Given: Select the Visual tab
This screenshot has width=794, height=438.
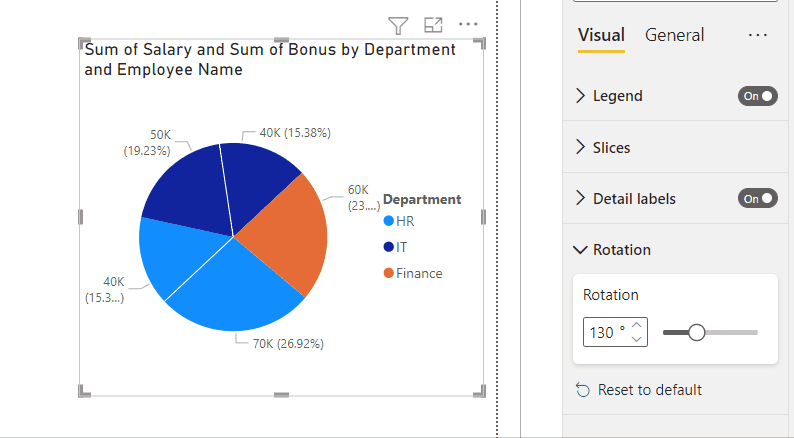Looking at the screenshot, I should pyautogui.click(x=601, y=35).
